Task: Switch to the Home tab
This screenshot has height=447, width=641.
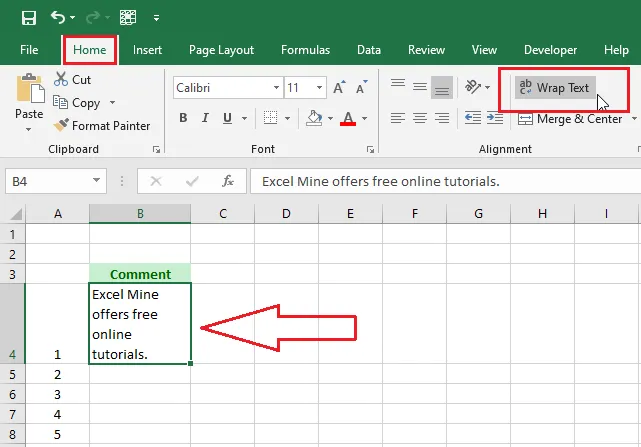Action: (x=90, y=50)
